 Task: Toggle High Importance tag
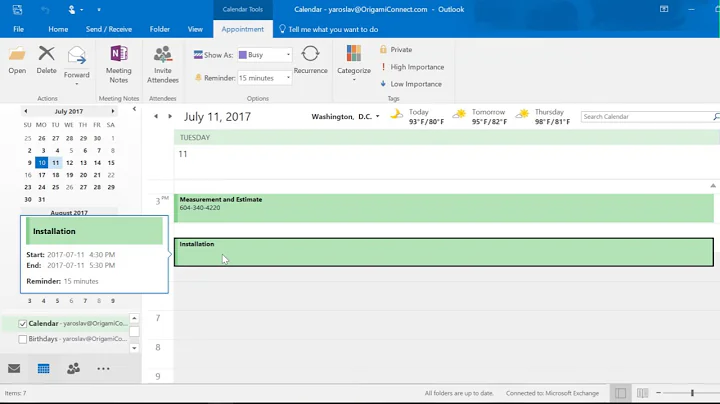coord(412,67)
